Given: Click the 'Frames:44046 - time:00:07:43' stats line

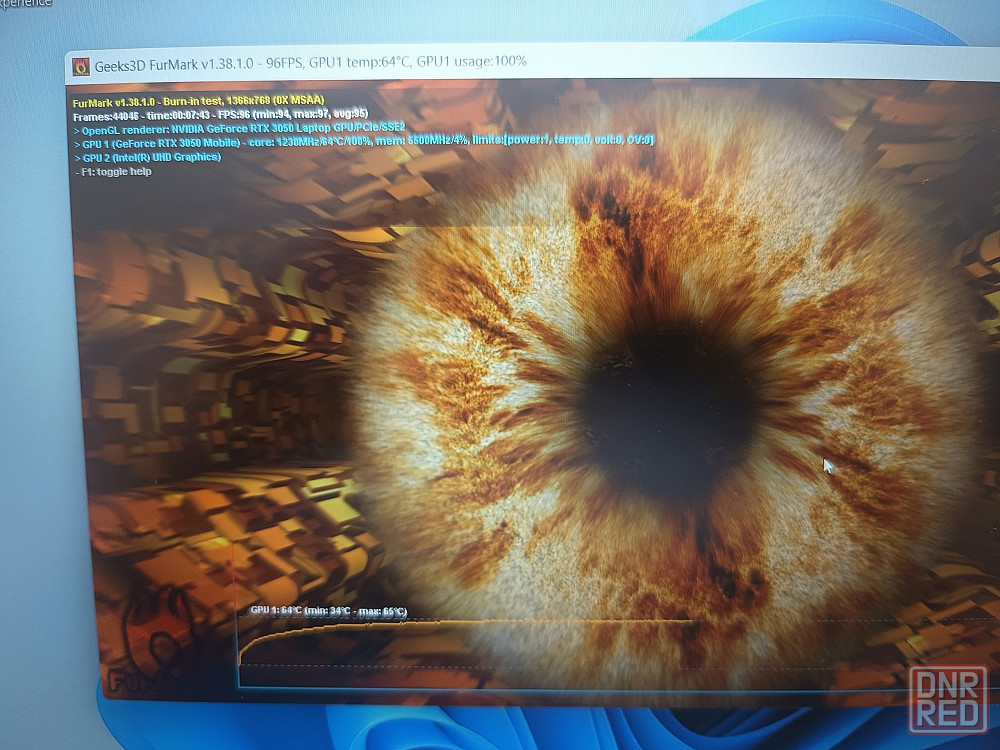Looking at the screenshot, I should click(x=220, y=115).
